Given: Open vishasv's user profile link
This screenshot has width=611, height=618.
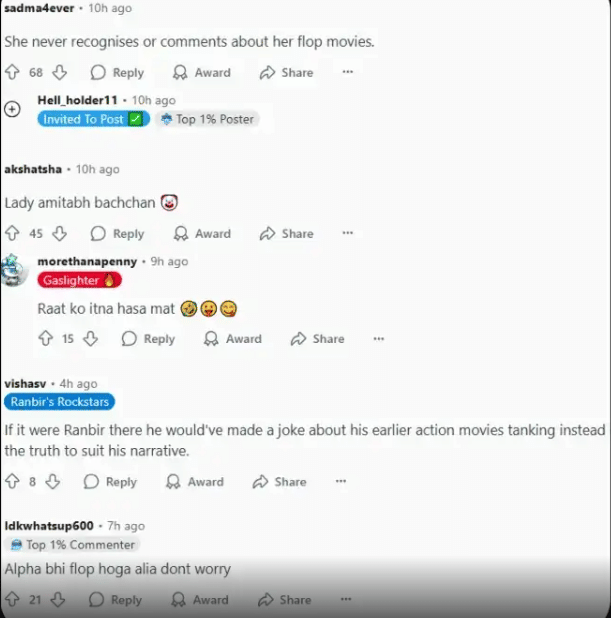Looking at the screenshot, I should [25, 383].
